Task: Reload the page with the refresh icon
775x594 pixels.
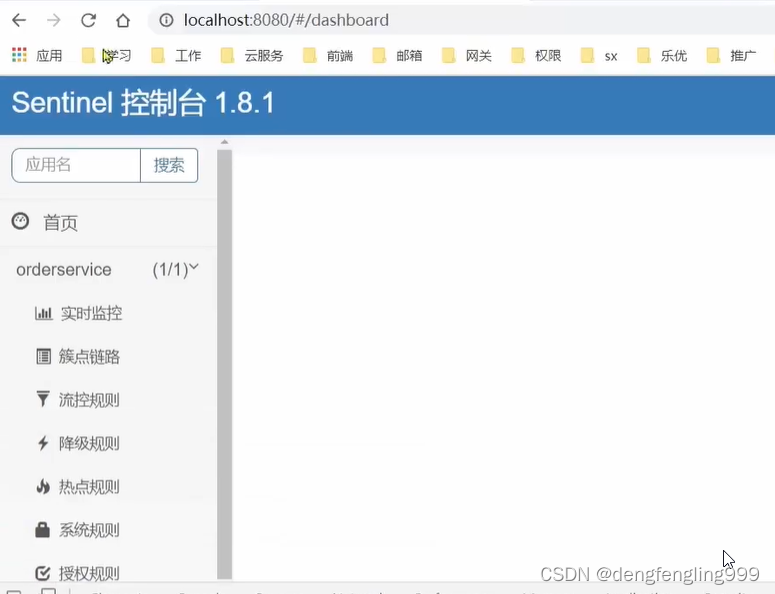Action: 88,20
